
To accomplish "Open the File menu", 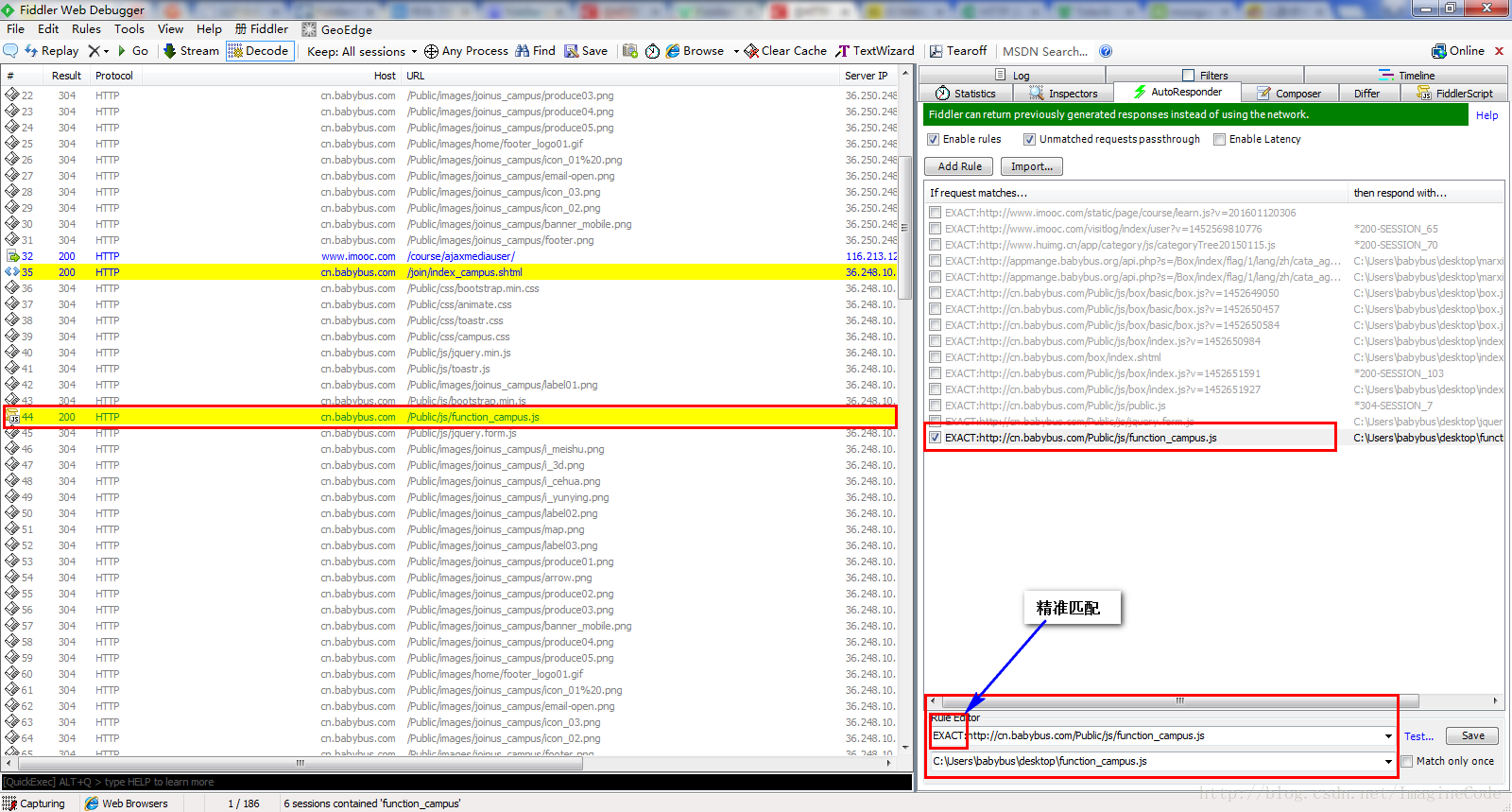I will click(x=16, y=29).
